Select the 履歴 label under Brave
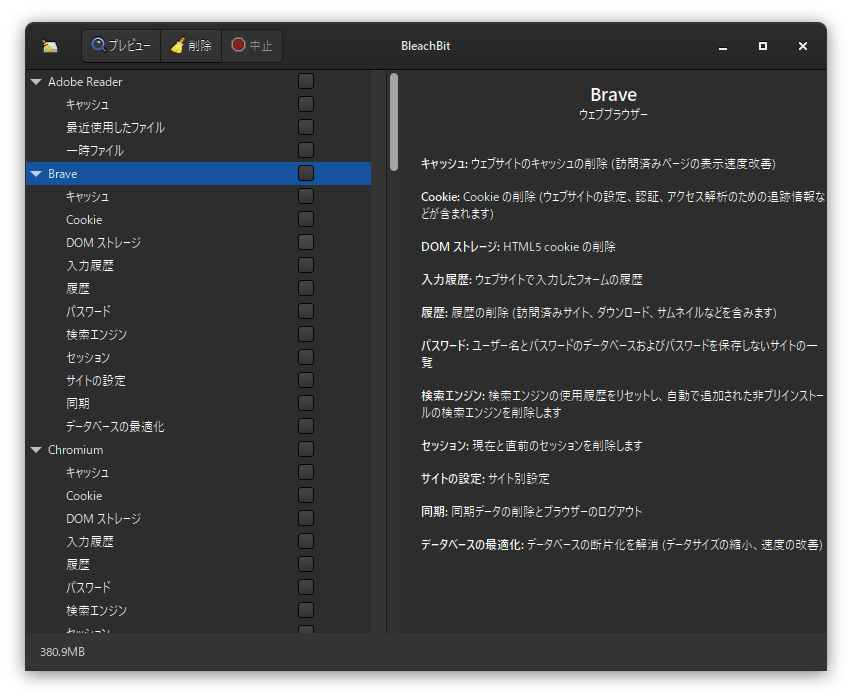The image size is (852, 699). (x=78, y=289)
